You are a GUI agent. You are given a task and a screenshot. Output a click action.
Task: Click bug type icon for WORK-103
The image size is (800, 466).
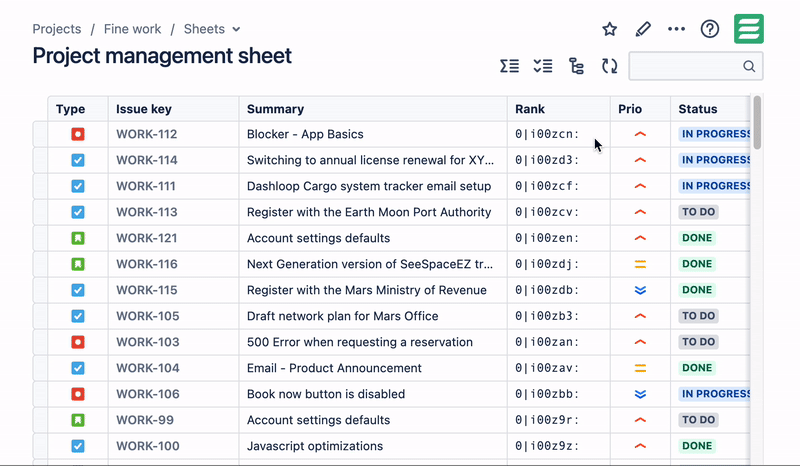click(78, 342)
